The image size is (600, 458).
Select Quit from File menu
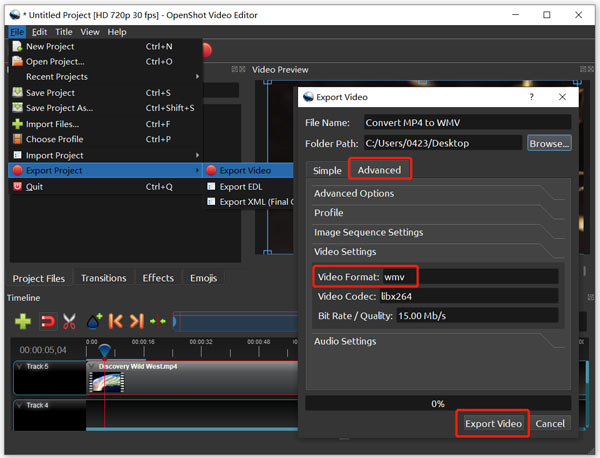coord(106,186)
